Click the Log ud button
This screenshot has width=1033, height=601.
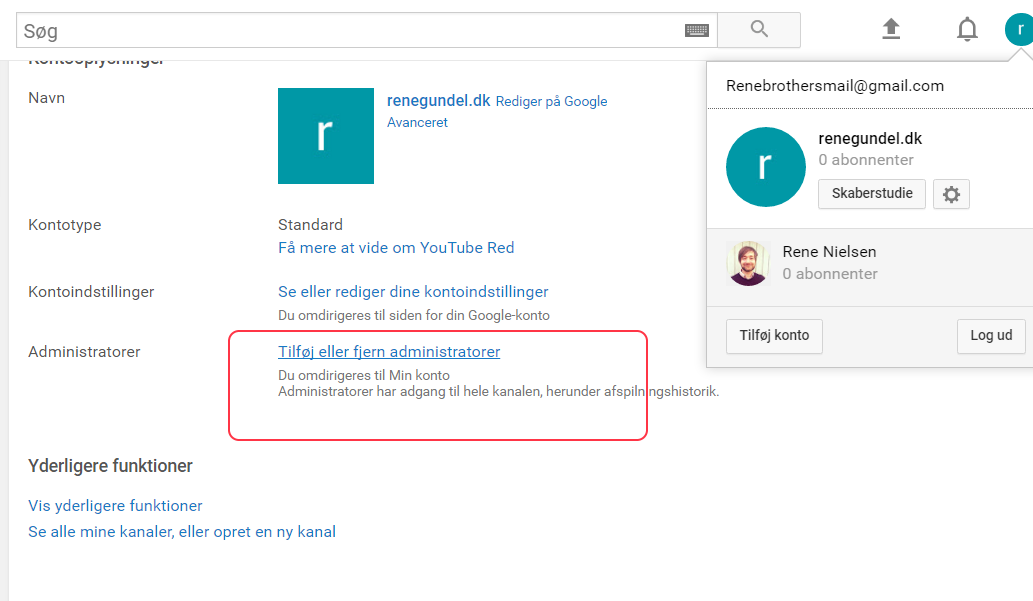pos(991,336)
